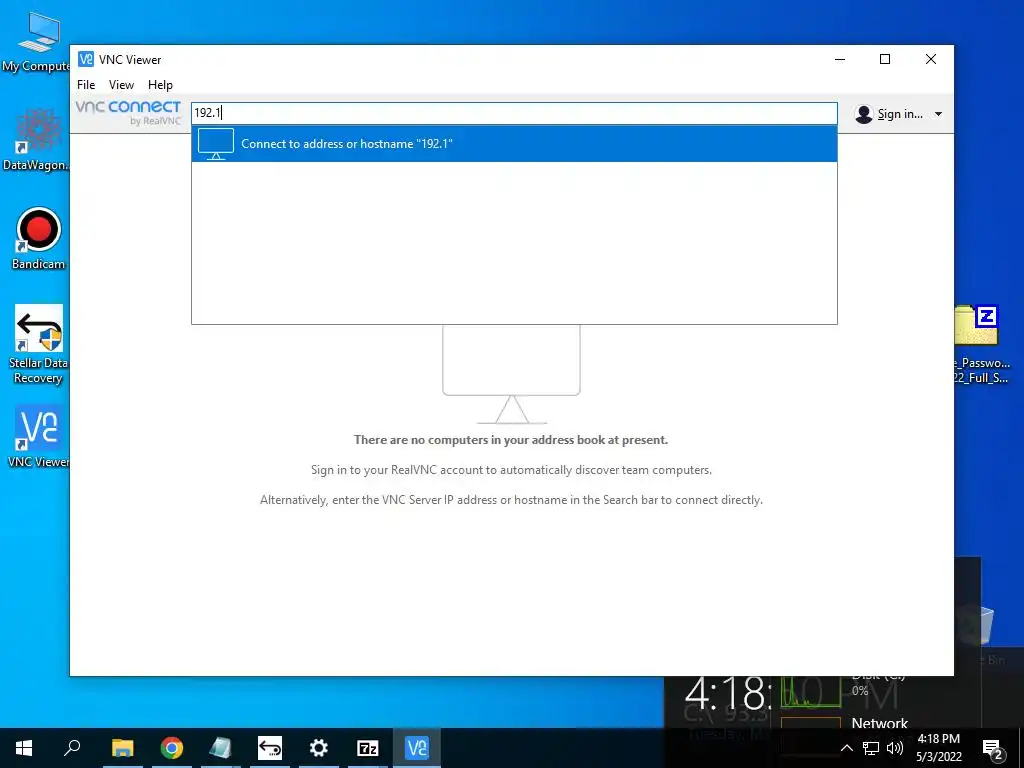Open 7-Zip from the taskbar
The image size is (1024, 768).
click(x=368, y=748)
